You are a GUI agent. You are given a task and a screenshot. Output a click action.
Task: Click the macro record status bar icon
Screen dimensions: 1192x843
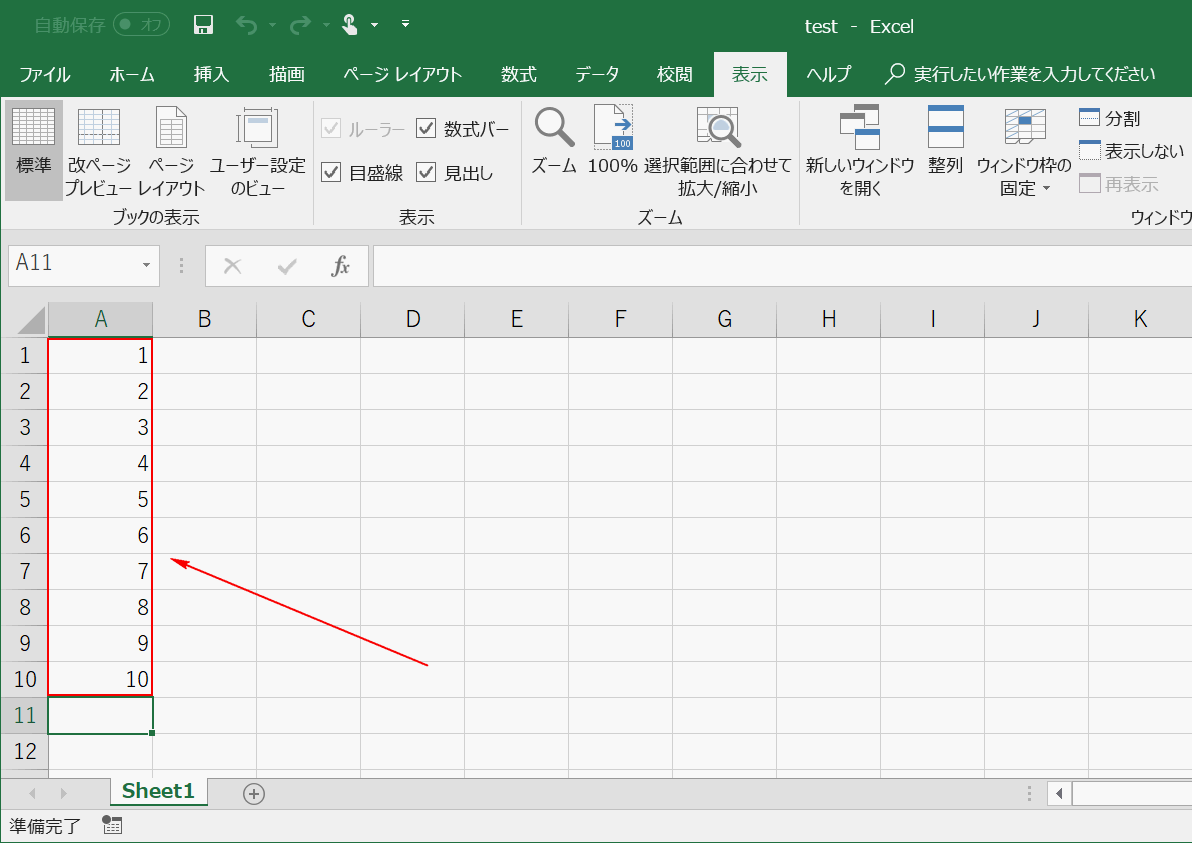point(112,826)
